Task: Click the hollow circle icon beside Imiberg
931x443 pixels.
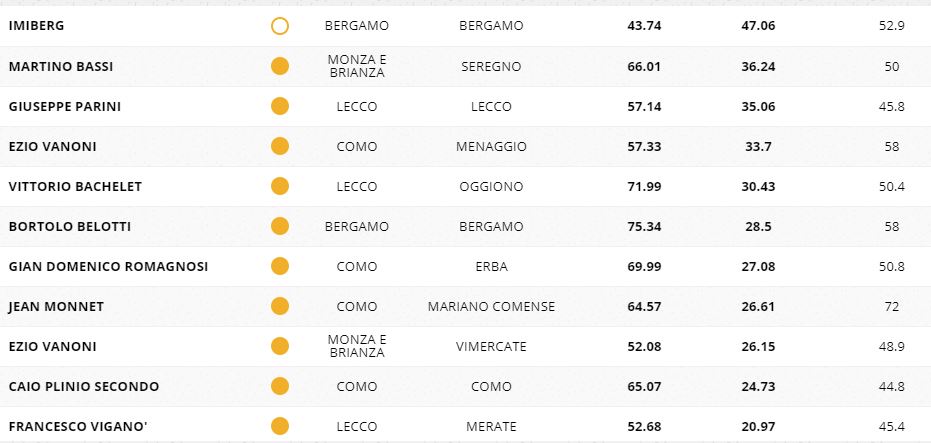Action: (280, 26)
